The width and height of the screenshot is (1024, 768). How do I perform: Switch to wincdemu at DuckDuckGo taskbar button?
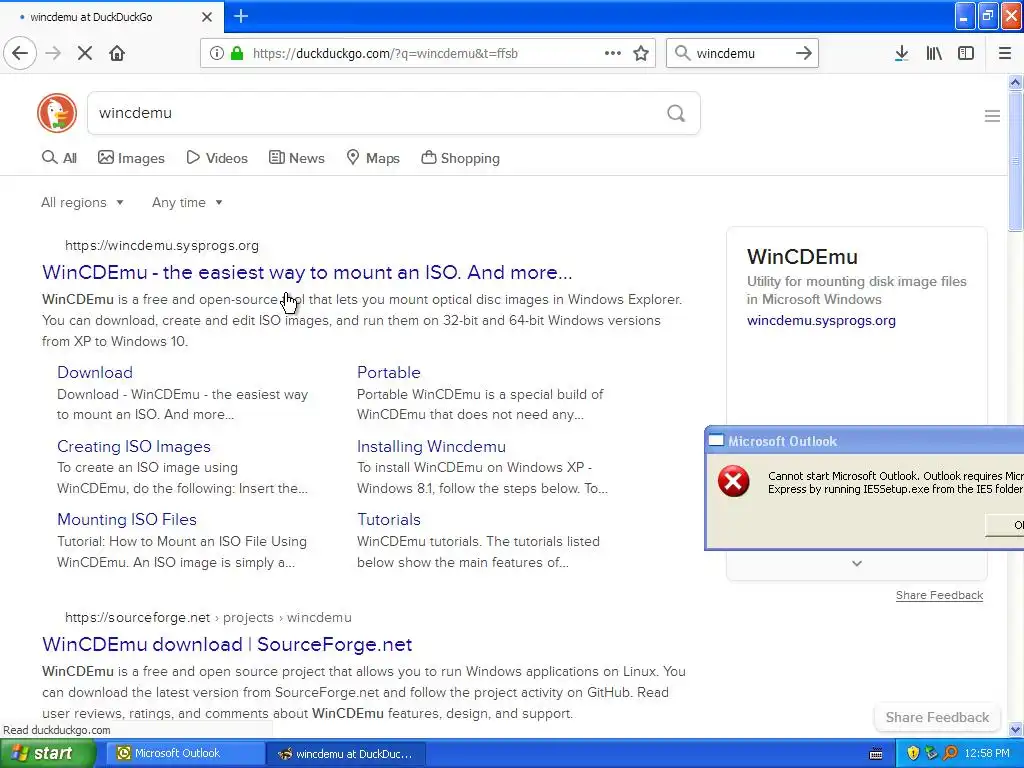pyautogui.click(x=347, y=753)
